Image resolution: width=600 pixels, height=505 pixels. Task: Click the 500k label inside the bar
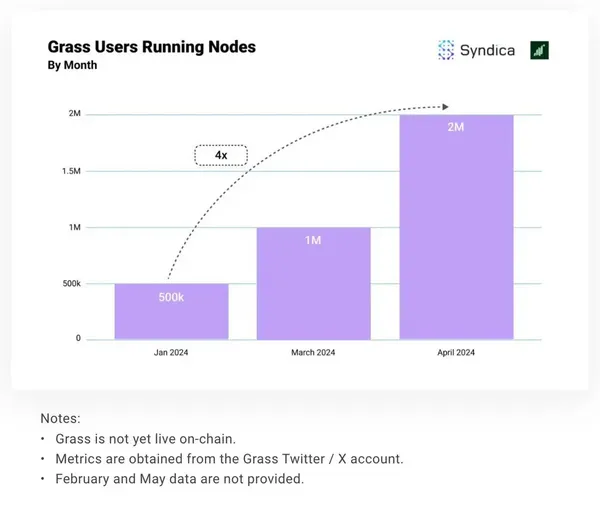click(x=171, y=298)
